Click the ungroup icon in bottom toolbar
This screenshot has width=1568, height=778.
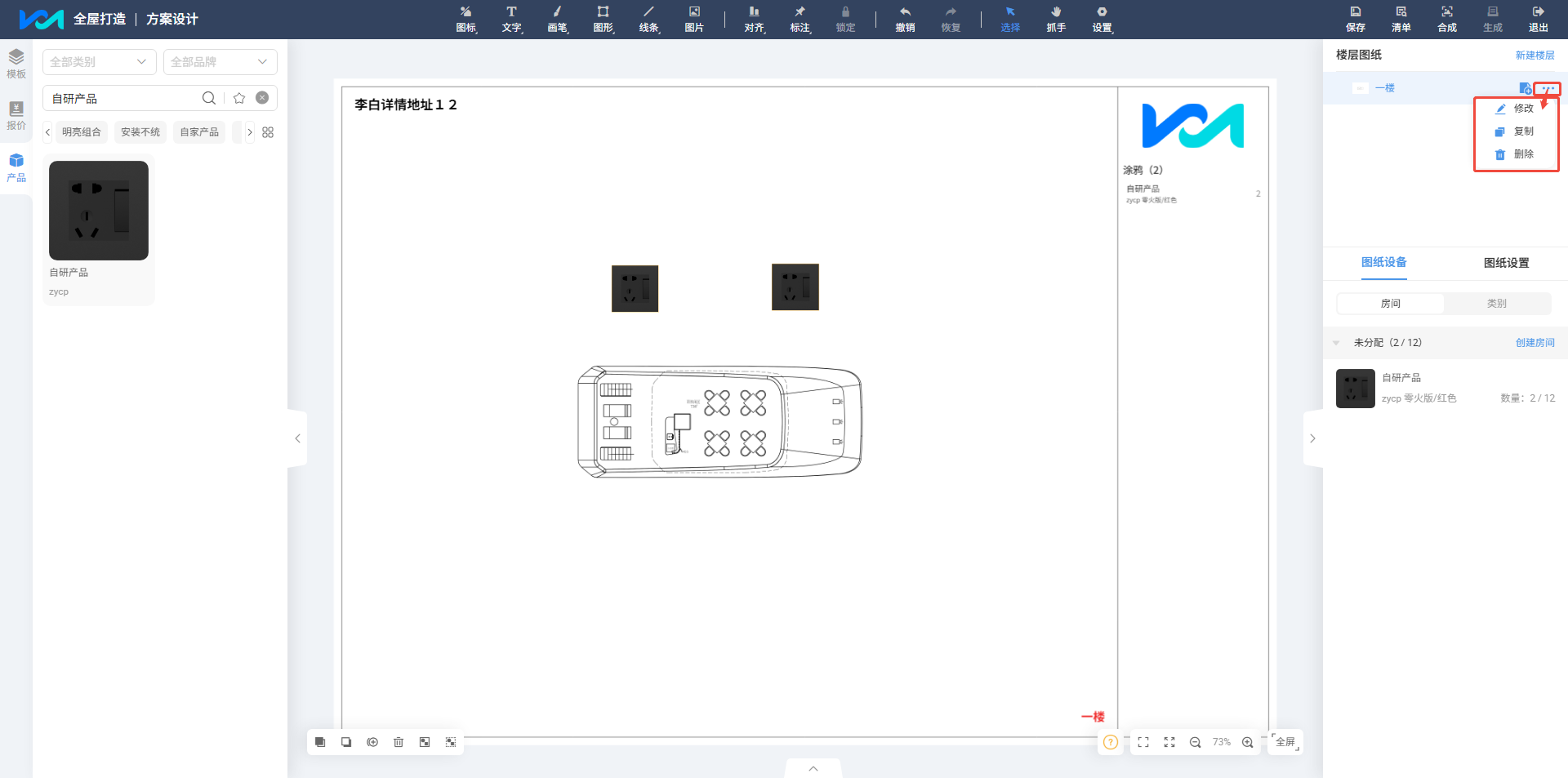[451, 742]
